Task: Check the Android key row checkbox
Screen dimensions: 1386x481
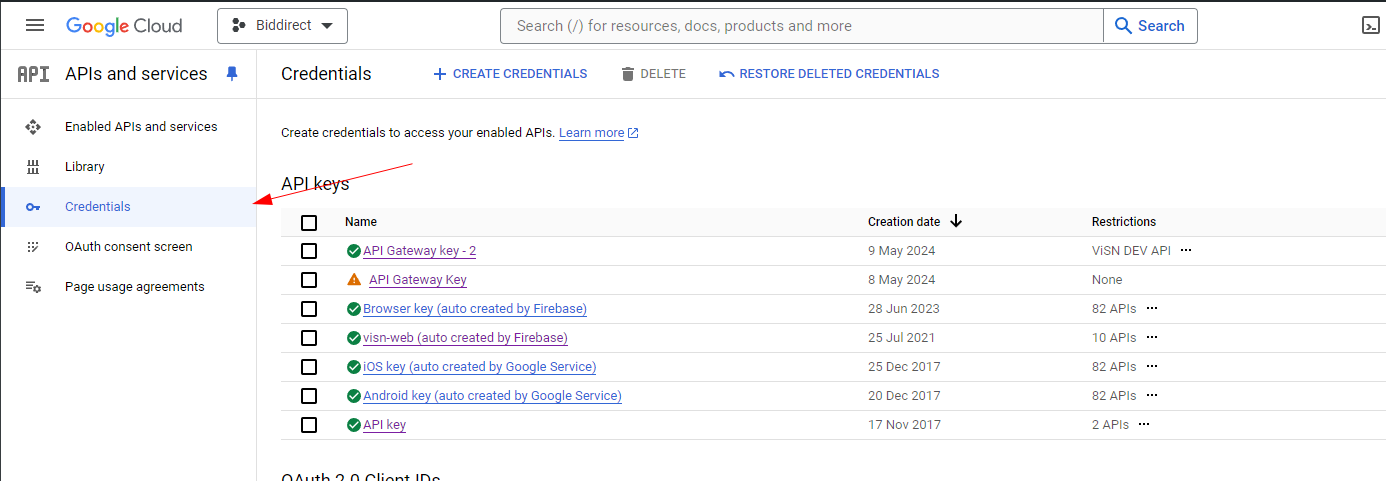Action: [x=309, y=396]
